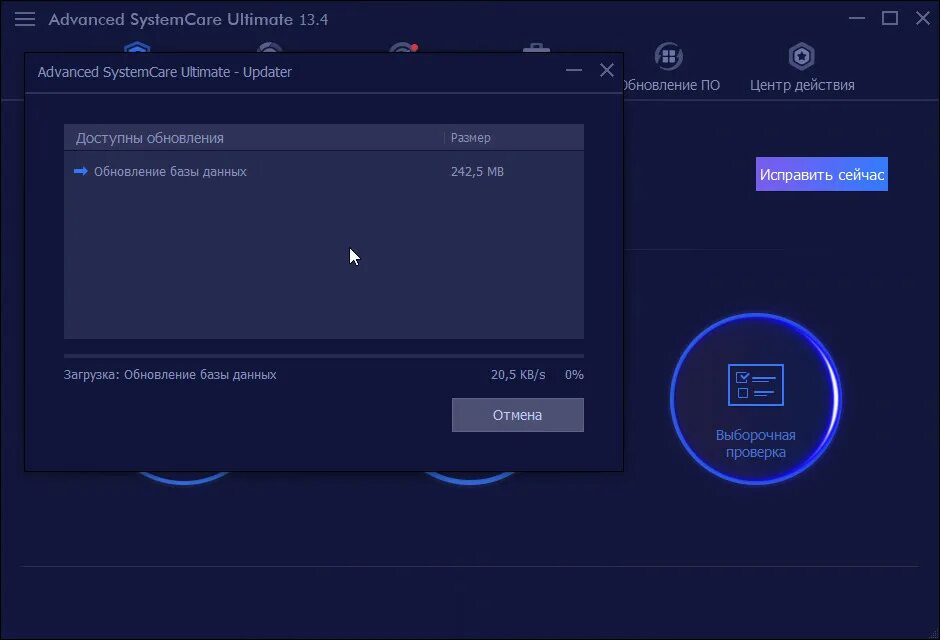Select the Обновление базы данных row
940x640 pixels.
[324, 171]
